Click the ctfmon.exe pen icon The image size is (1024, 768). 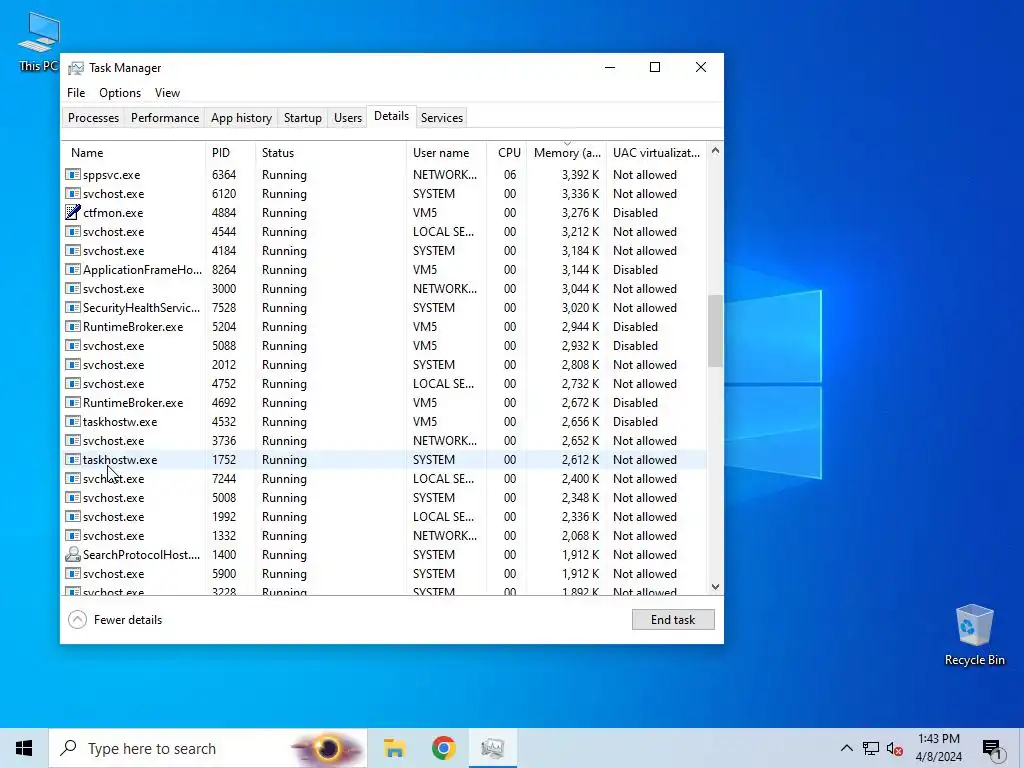pos(72,212)
